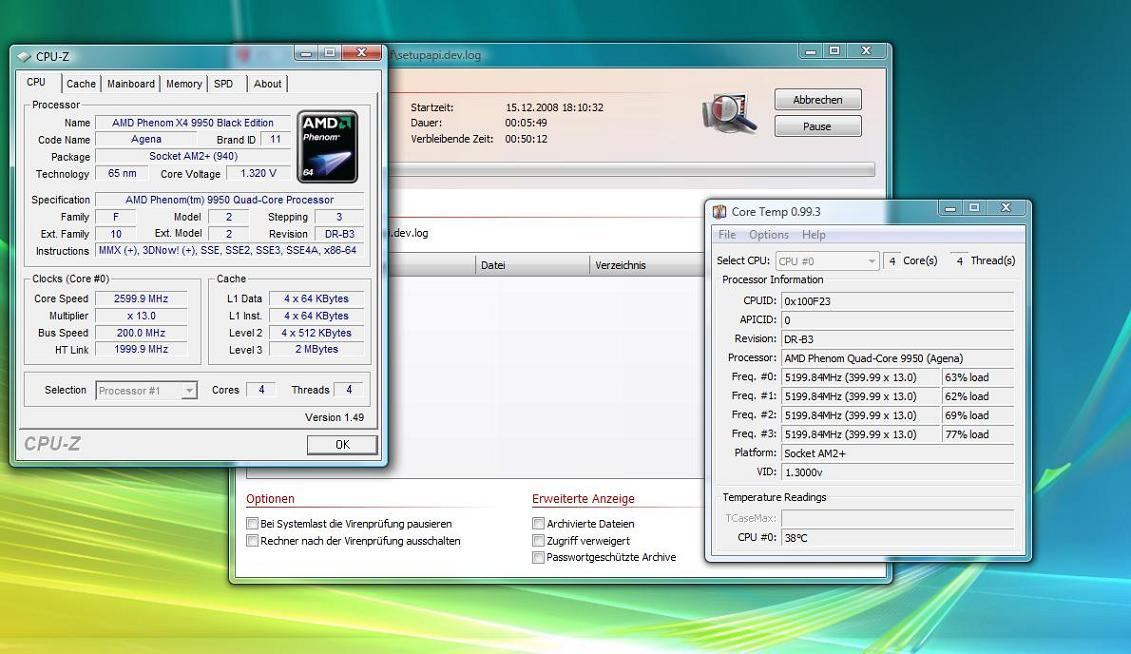Click the Core Speed value 2599.9 MHz
Screen dimensions: 1131x654
(141, 299)
